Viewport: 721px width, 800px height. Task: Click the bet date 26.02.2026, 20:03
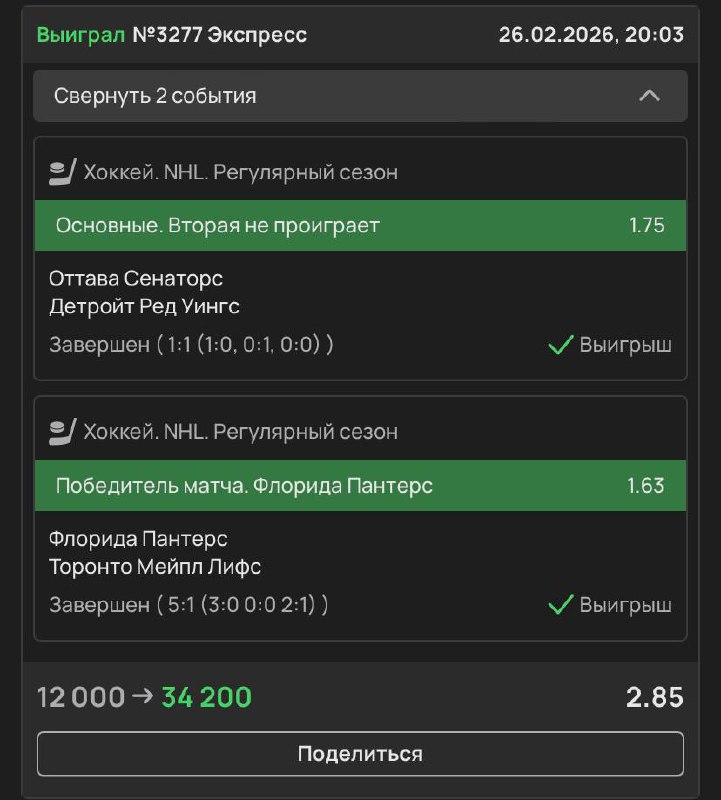pos(591,35)
